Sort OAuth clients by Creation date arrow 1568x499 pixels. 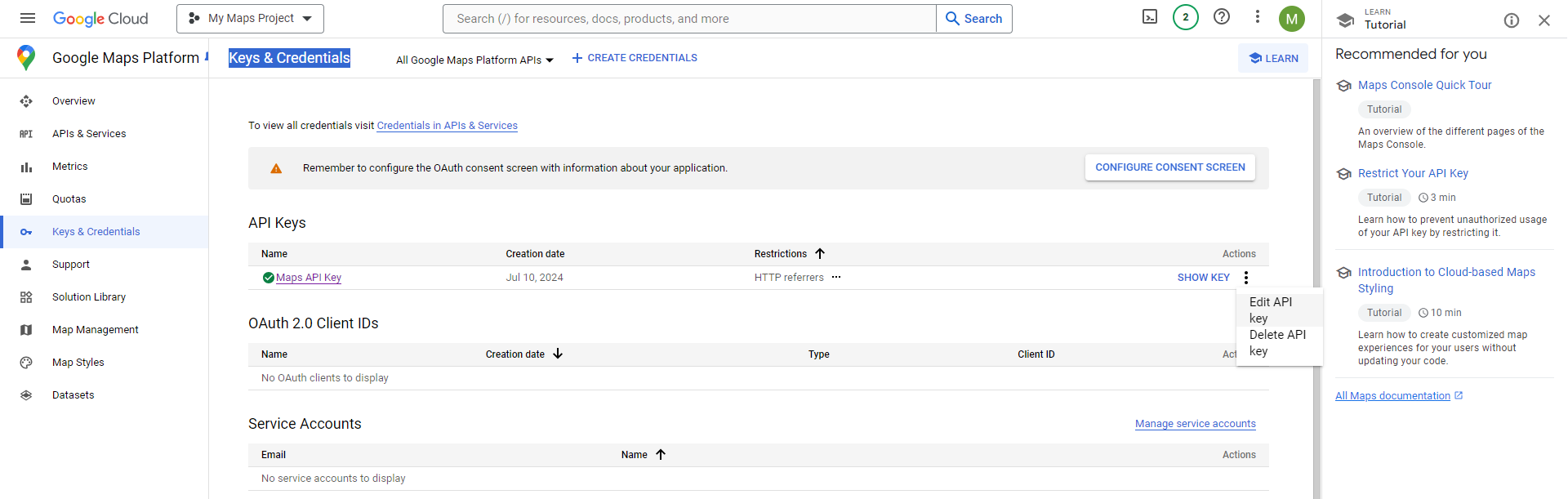click(x=558, y=354)
